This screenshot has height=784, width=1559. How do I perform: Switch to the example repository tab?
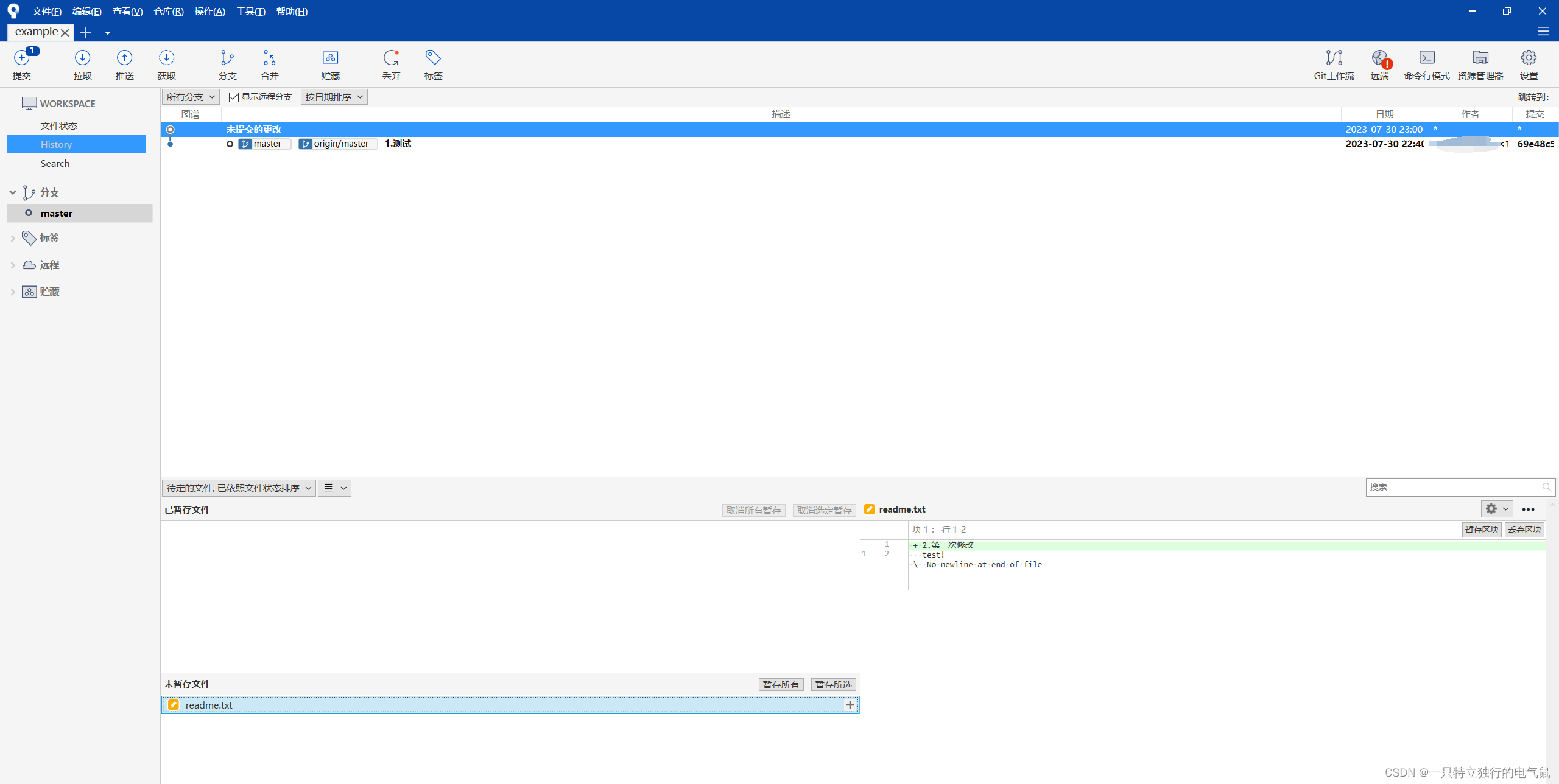(x=36, y=32)
